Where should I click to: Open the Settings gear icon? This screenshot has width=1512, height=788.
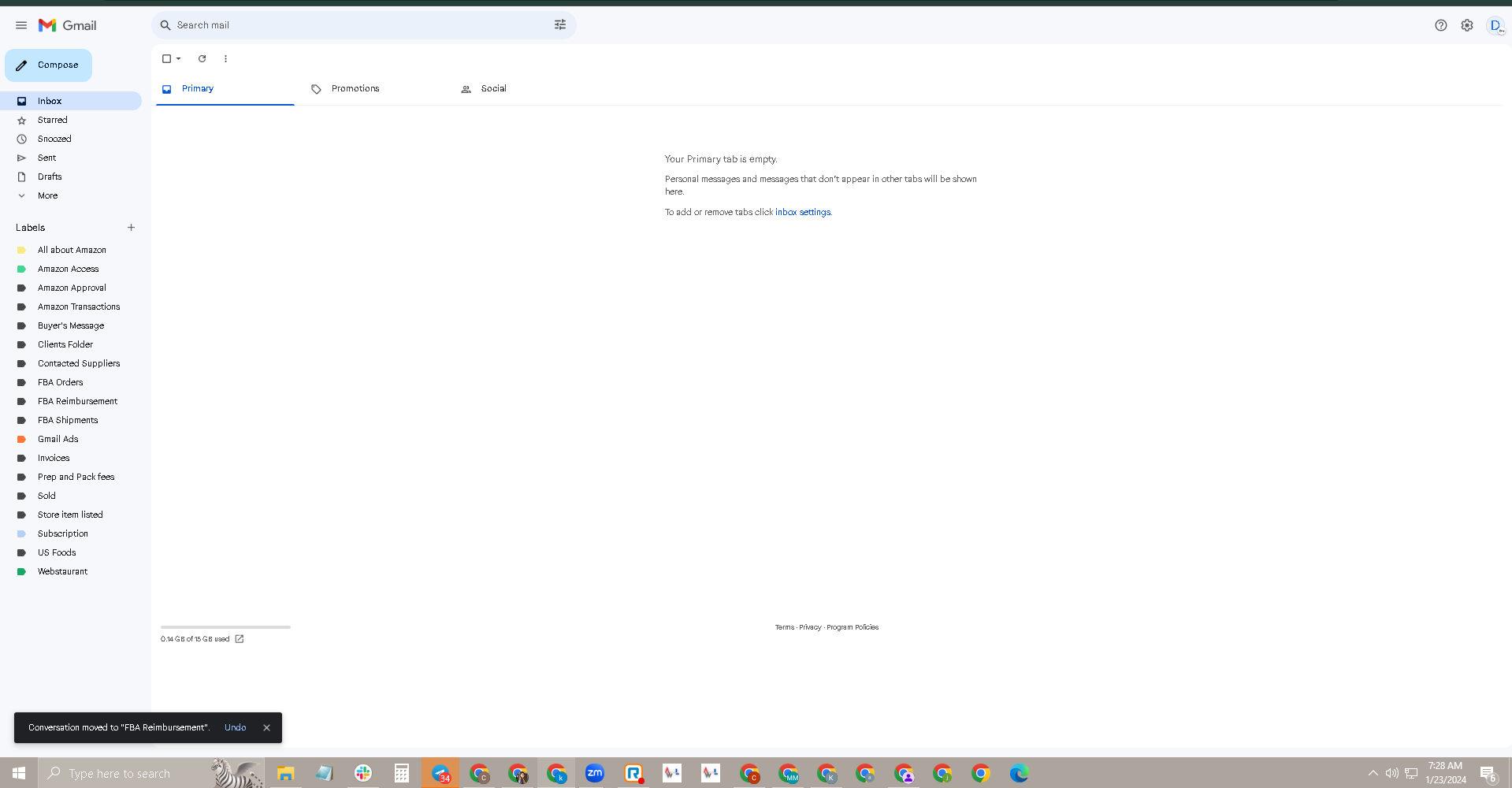tap(1467, 25)
